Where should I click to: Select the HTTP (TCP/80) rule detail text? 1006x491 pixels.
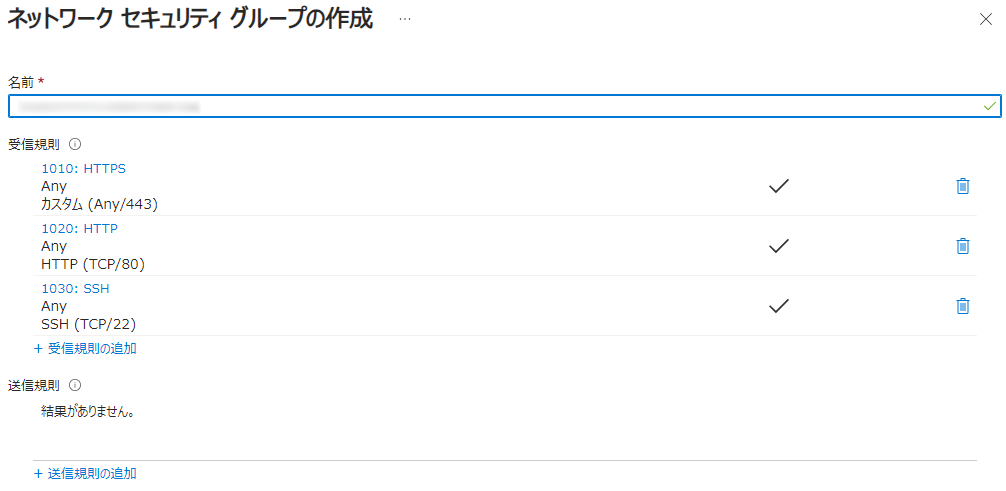pos(93,264)
